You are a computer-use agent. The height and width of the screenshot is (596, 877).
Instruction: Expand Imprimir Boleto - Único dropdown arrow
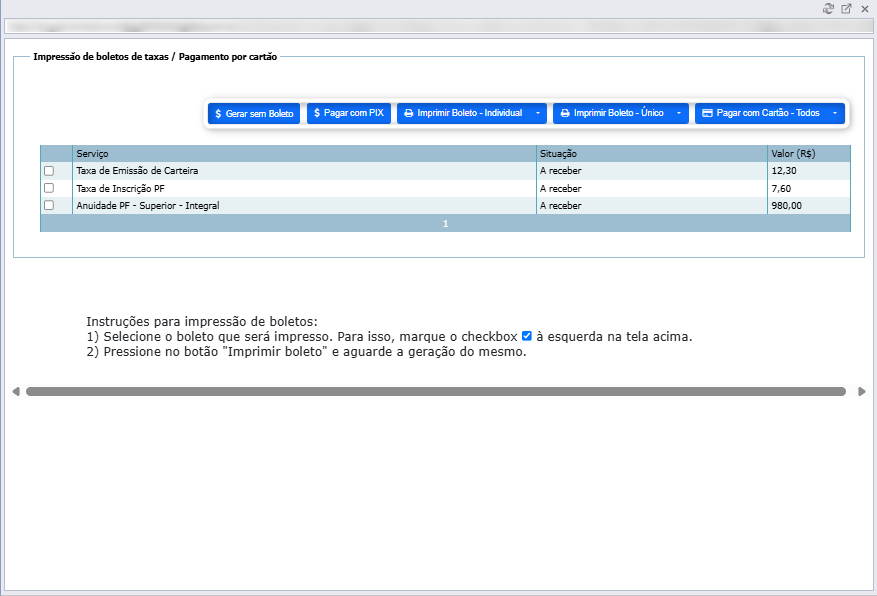pos(679,113)
